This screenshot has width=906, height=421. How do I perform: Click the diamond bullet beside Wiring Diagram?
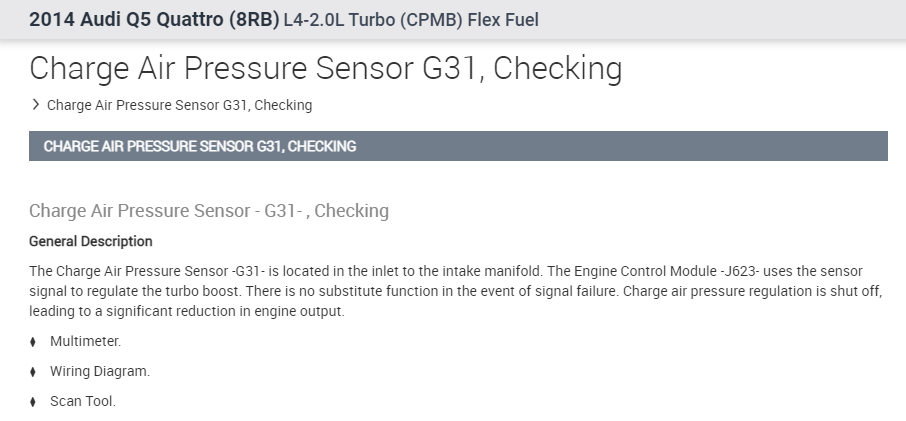[33, 372]
